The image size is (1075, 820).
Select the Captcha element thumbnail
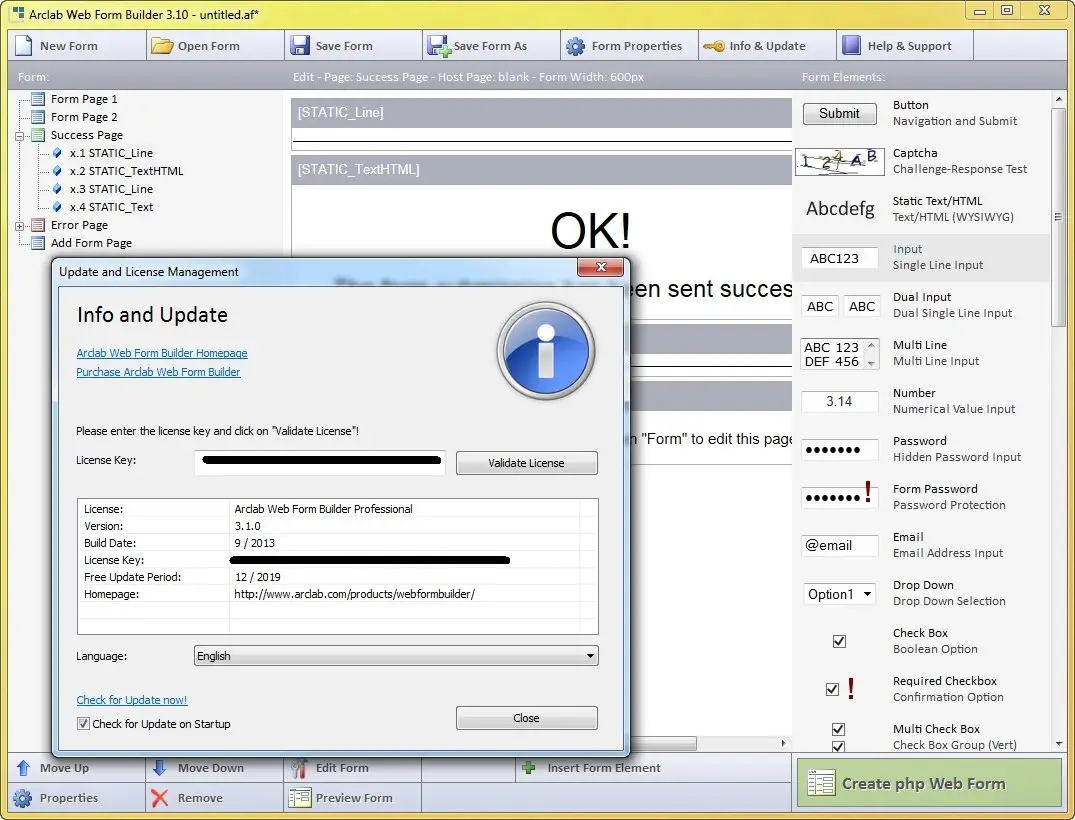(839, 161)
